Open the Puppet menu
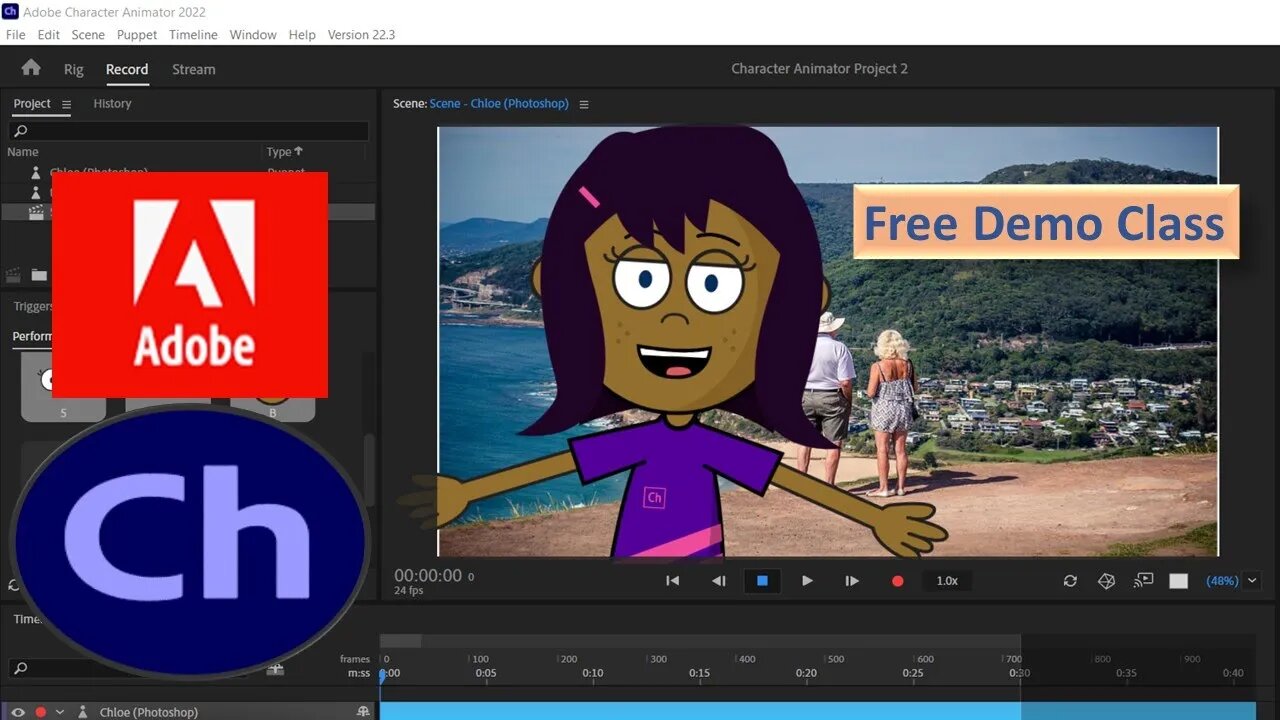 [137, 34]
